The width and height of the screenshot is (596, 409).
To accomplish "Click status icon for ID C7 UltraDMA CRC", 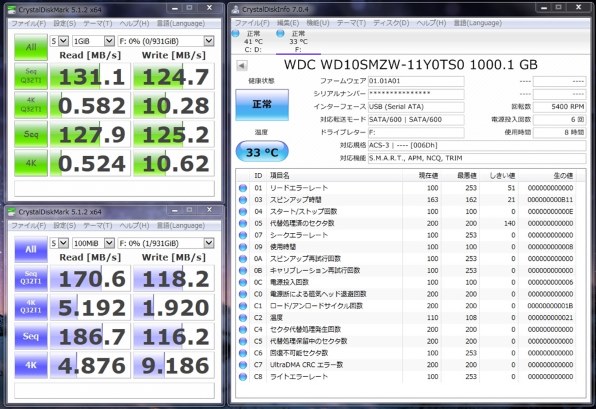I will (x=243, y=365).
